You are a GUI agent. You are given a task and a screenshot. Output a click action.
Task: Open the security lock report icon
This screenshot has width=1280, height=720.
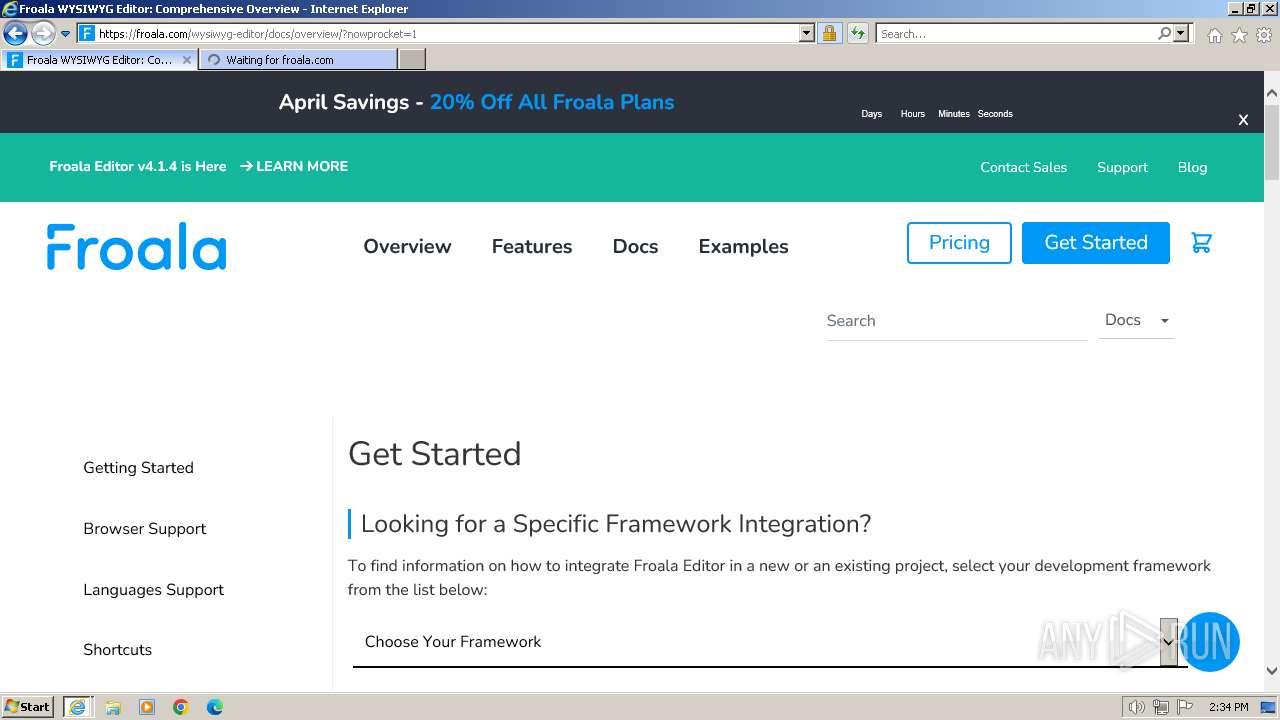829,33
